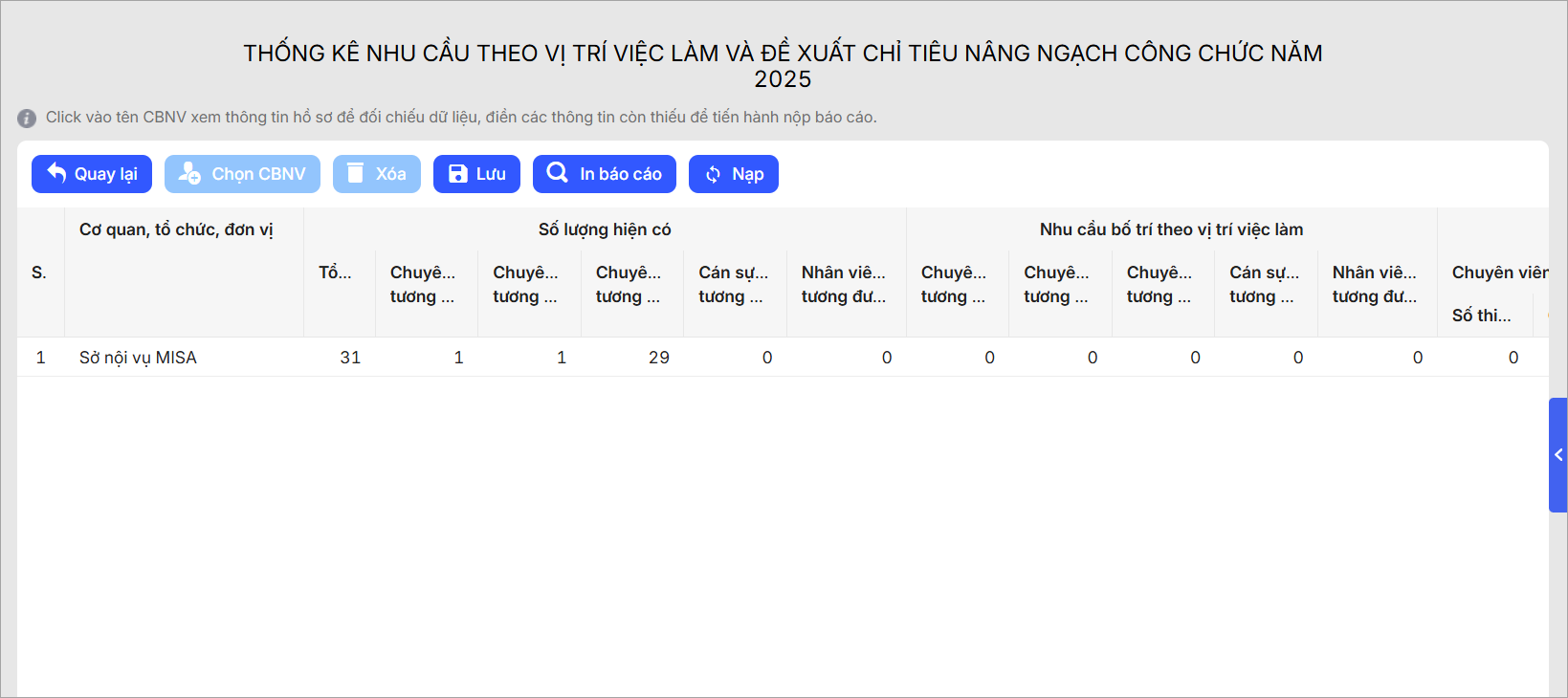Click the S. column header
1568x698 pixels.
click(39, 273)
